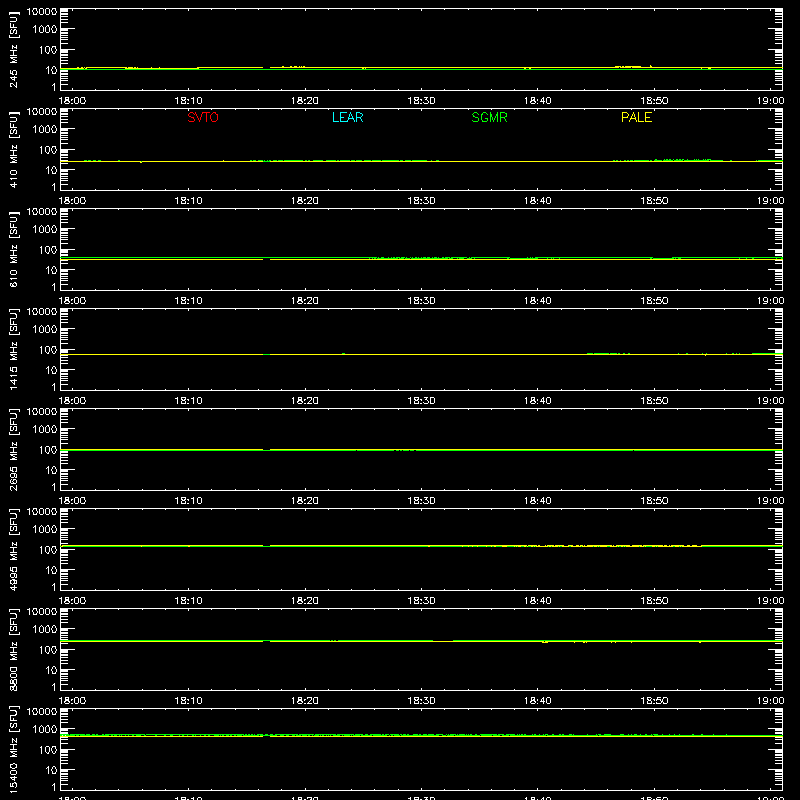The height and width of the screenshot is (800, 800).
Task: Click the 10000 y-axis value of the 15400 MHz plot
Action: tap(42, 712)
